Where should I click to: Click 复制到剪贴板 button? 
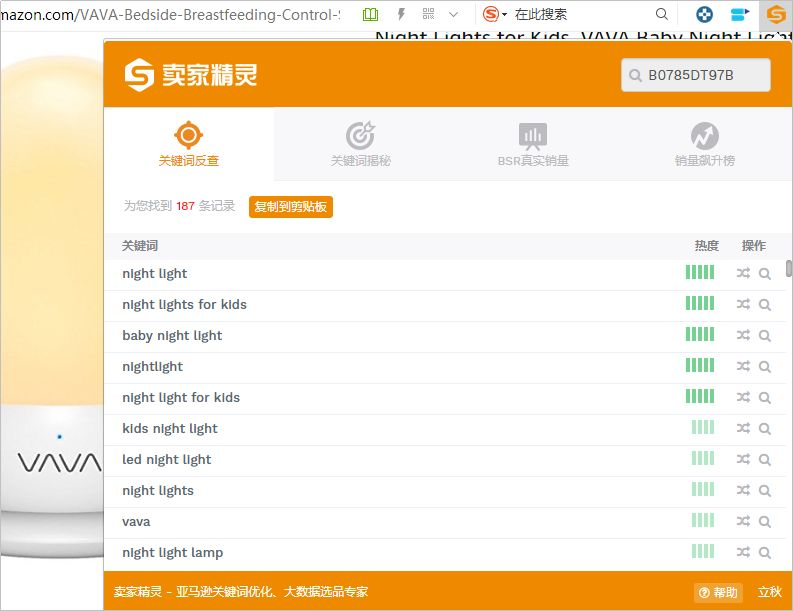pos(291,206)
